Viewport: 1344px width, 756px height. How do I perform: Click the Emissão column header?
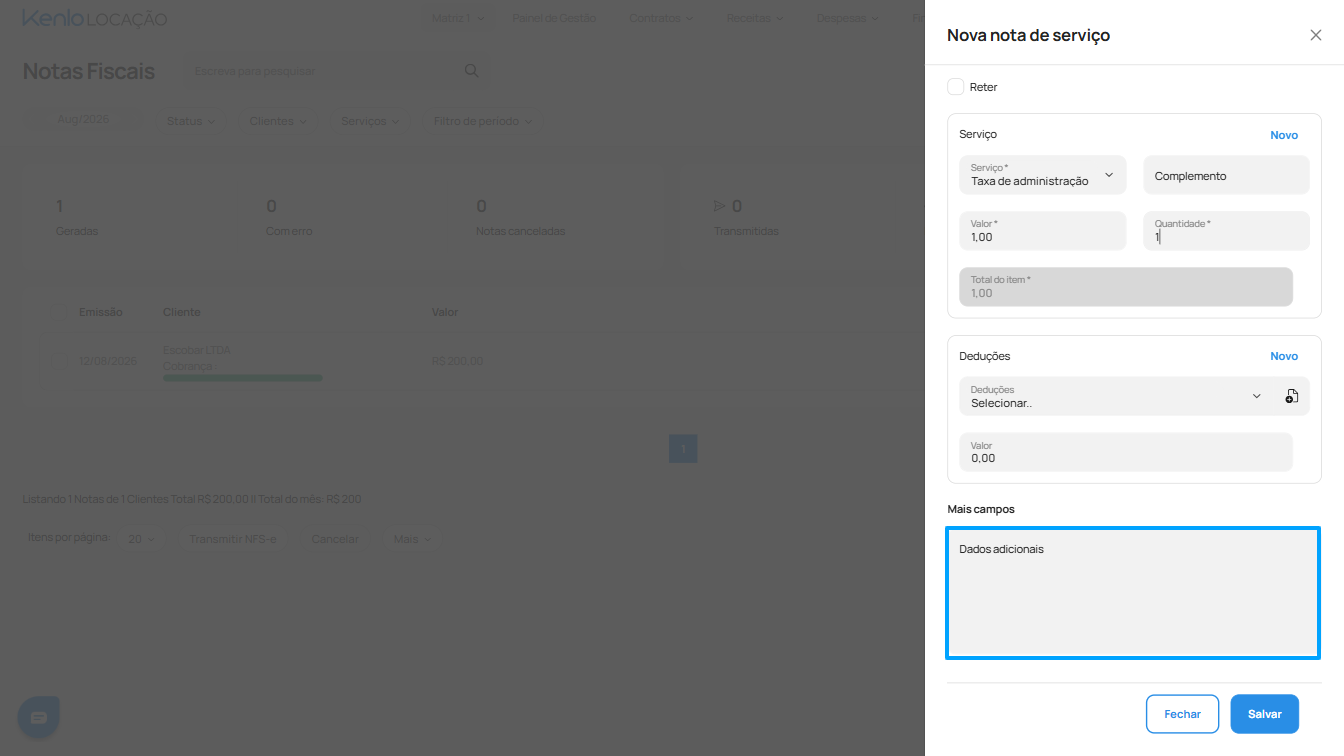point(101,312)
